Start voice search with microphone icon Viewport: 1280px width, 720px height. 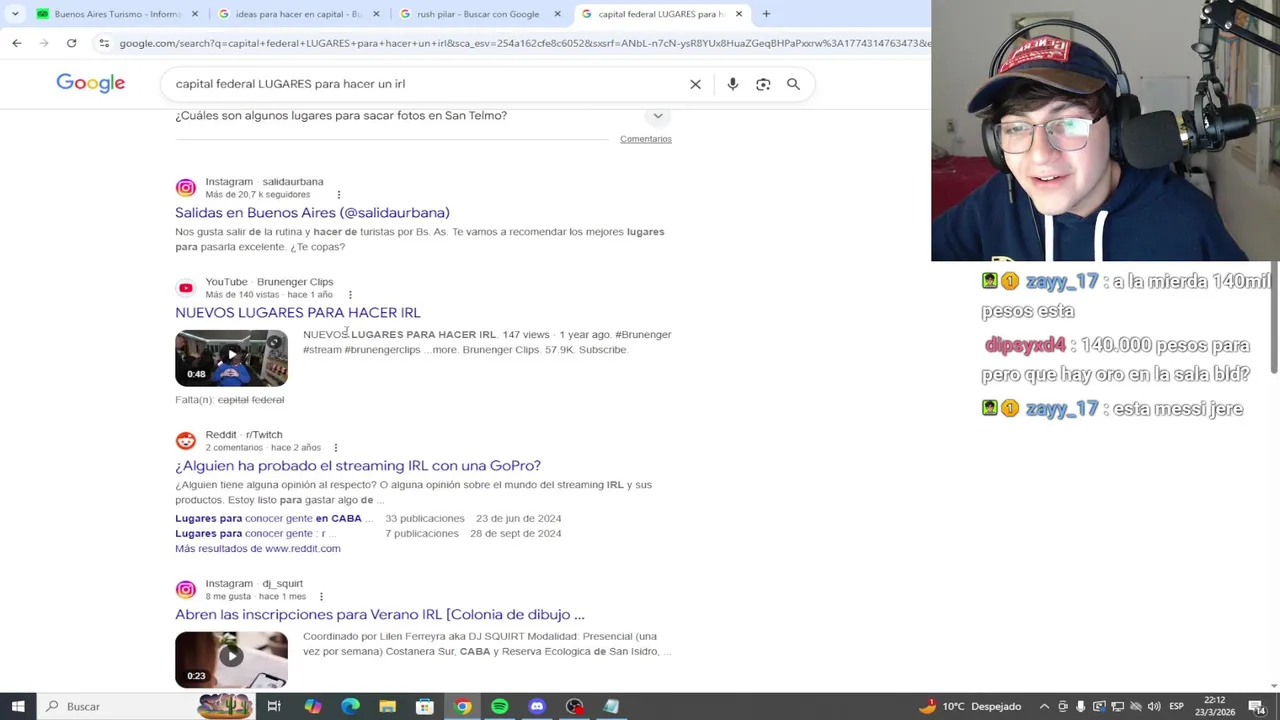pos(732,84)
